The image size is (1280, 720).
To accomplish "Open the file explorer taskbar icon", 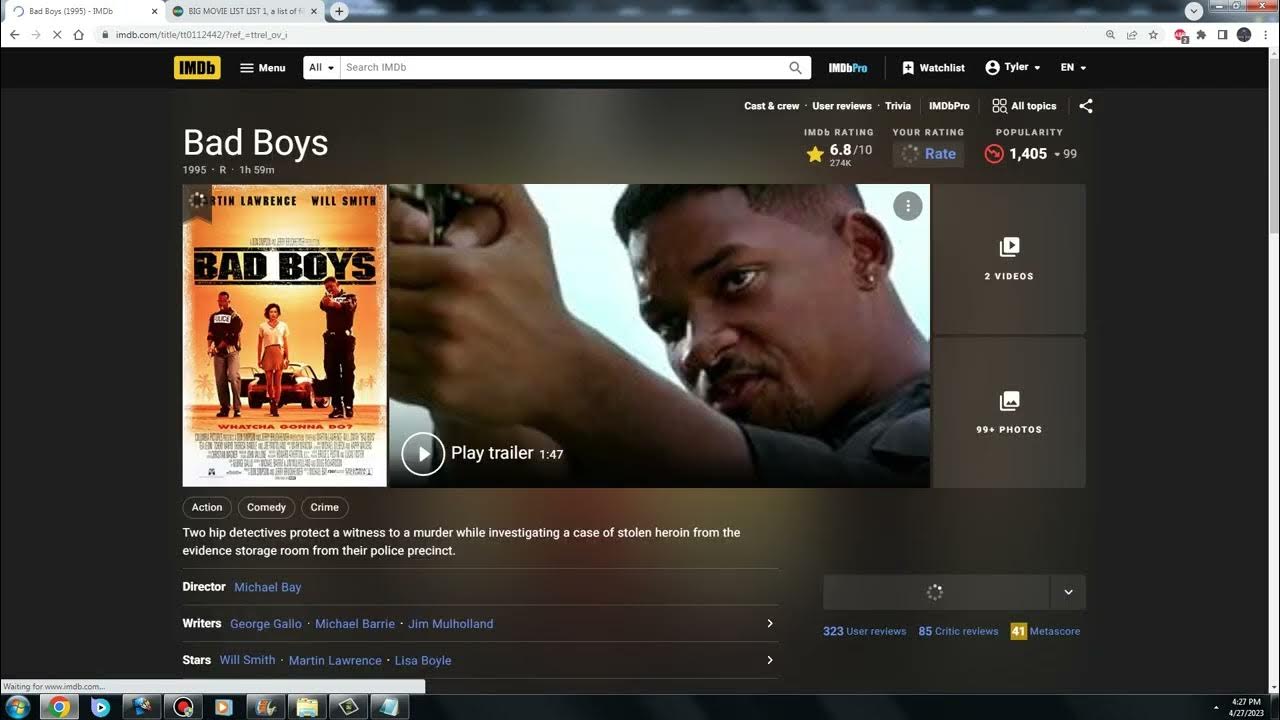I will tap(307, 707).
